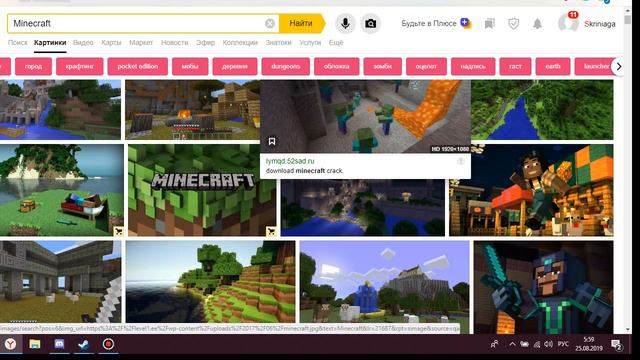The width and height of the screenshot is (640, 360).
Task: Open the Skriniaga profile avatar
Action: coord(568,22)
